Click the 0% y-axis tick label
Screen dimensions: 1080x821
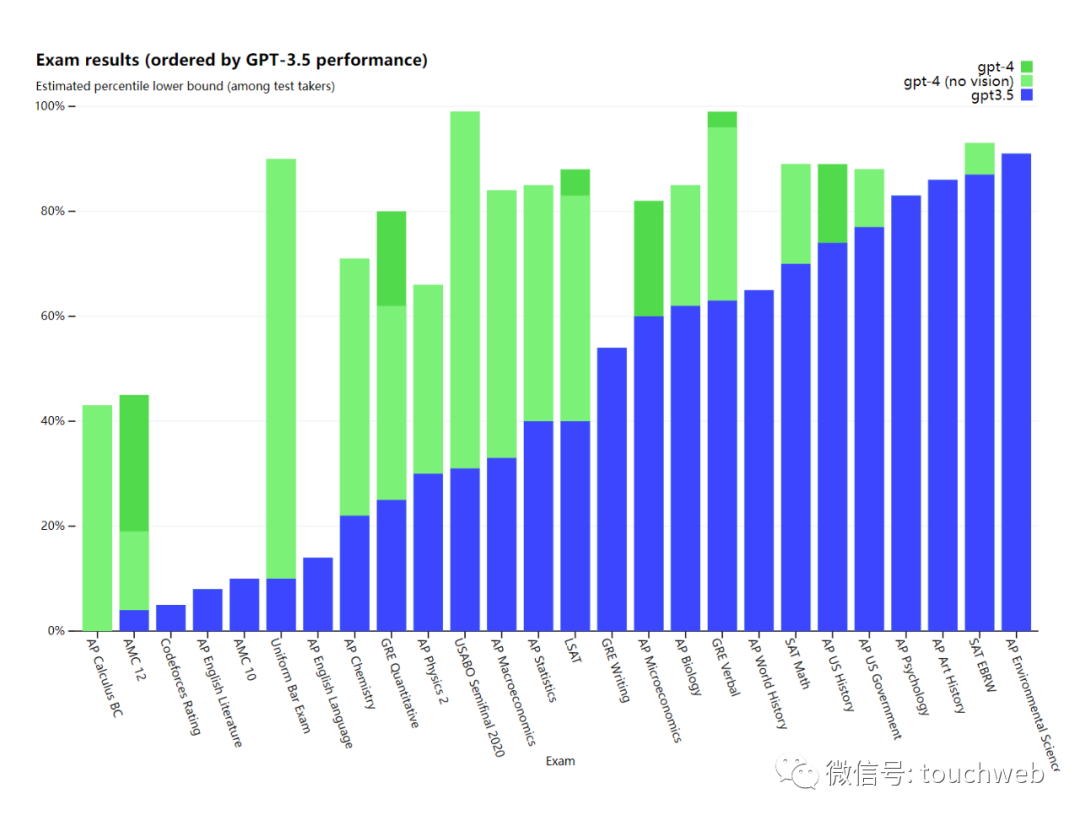56,631
